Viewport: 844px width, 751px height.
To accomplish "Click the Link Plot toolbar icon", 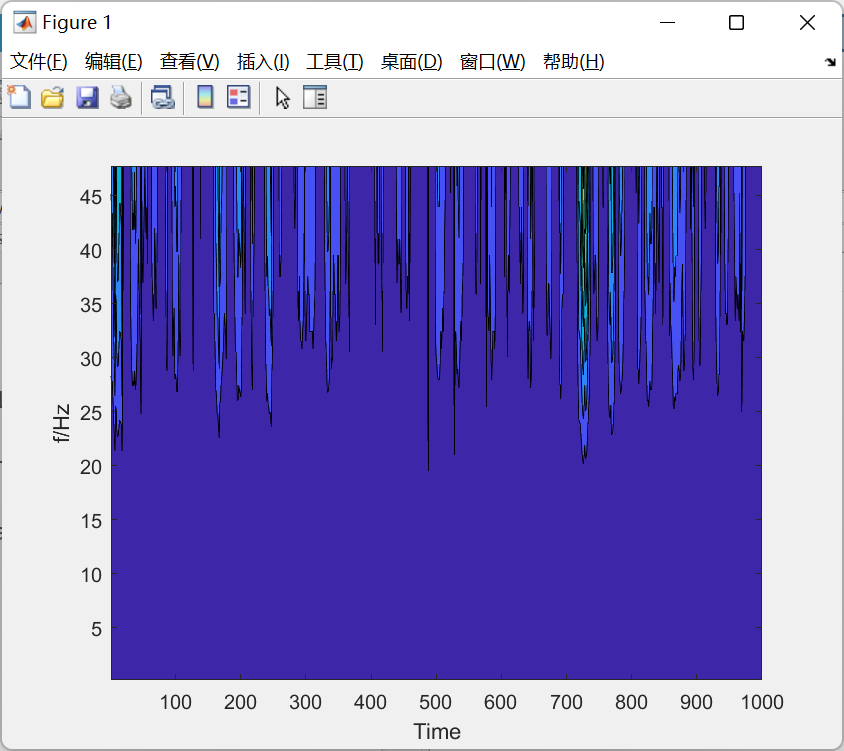I will [x=162, y=97].
